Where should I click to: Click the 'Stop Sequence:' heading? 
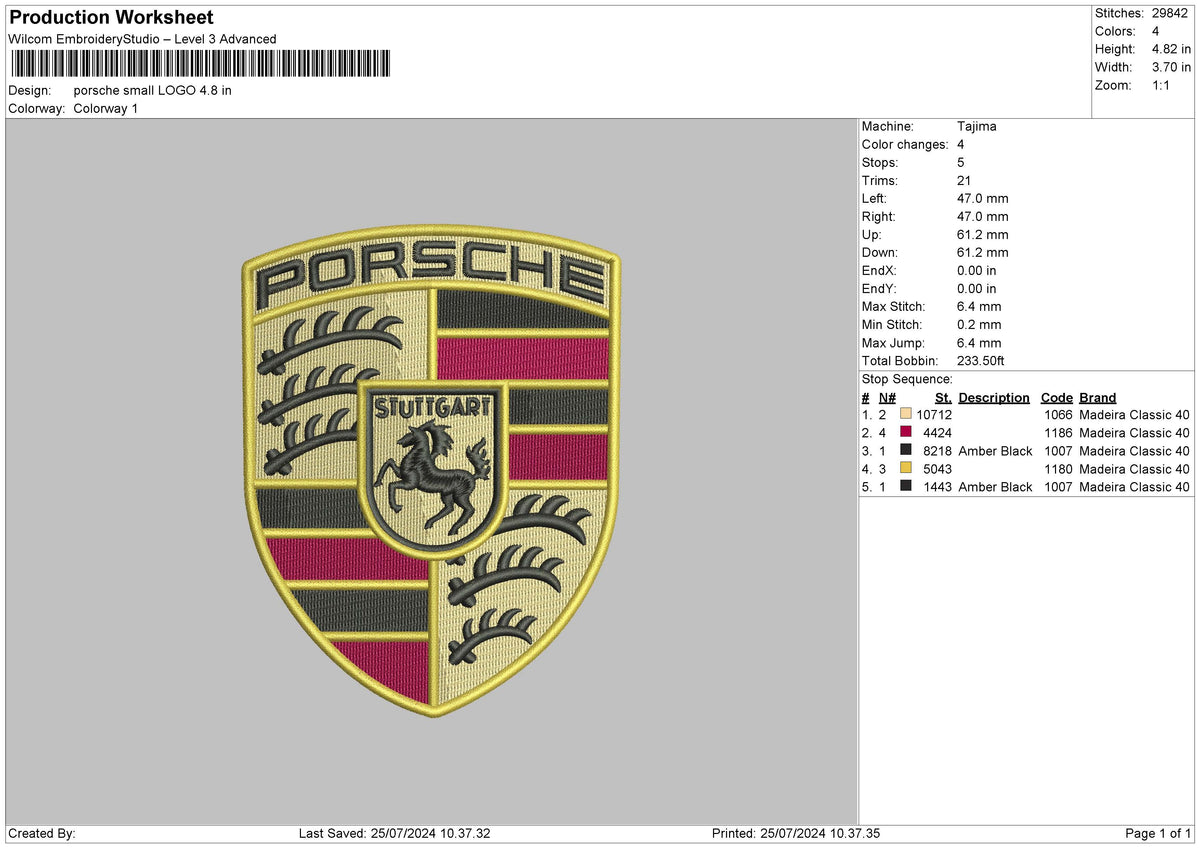click(907, 379)
